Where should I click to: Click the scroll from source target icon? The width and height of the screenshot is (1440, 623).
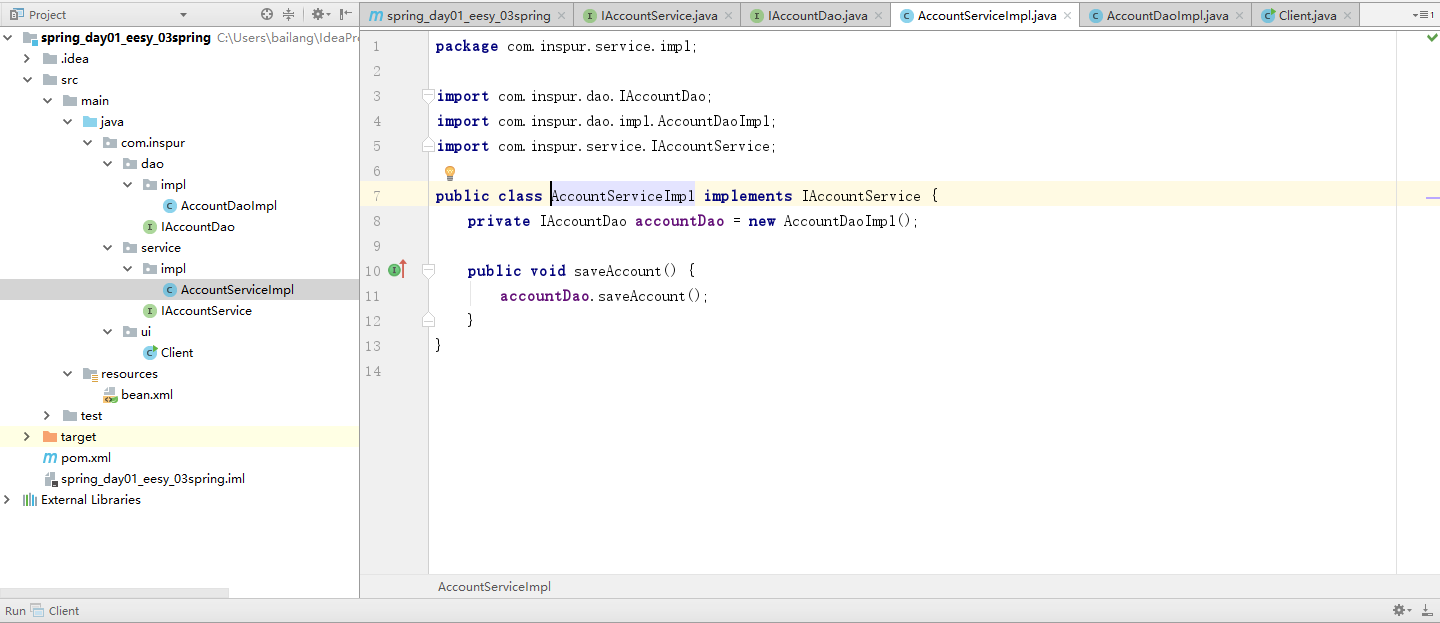[x=267, y=14]
